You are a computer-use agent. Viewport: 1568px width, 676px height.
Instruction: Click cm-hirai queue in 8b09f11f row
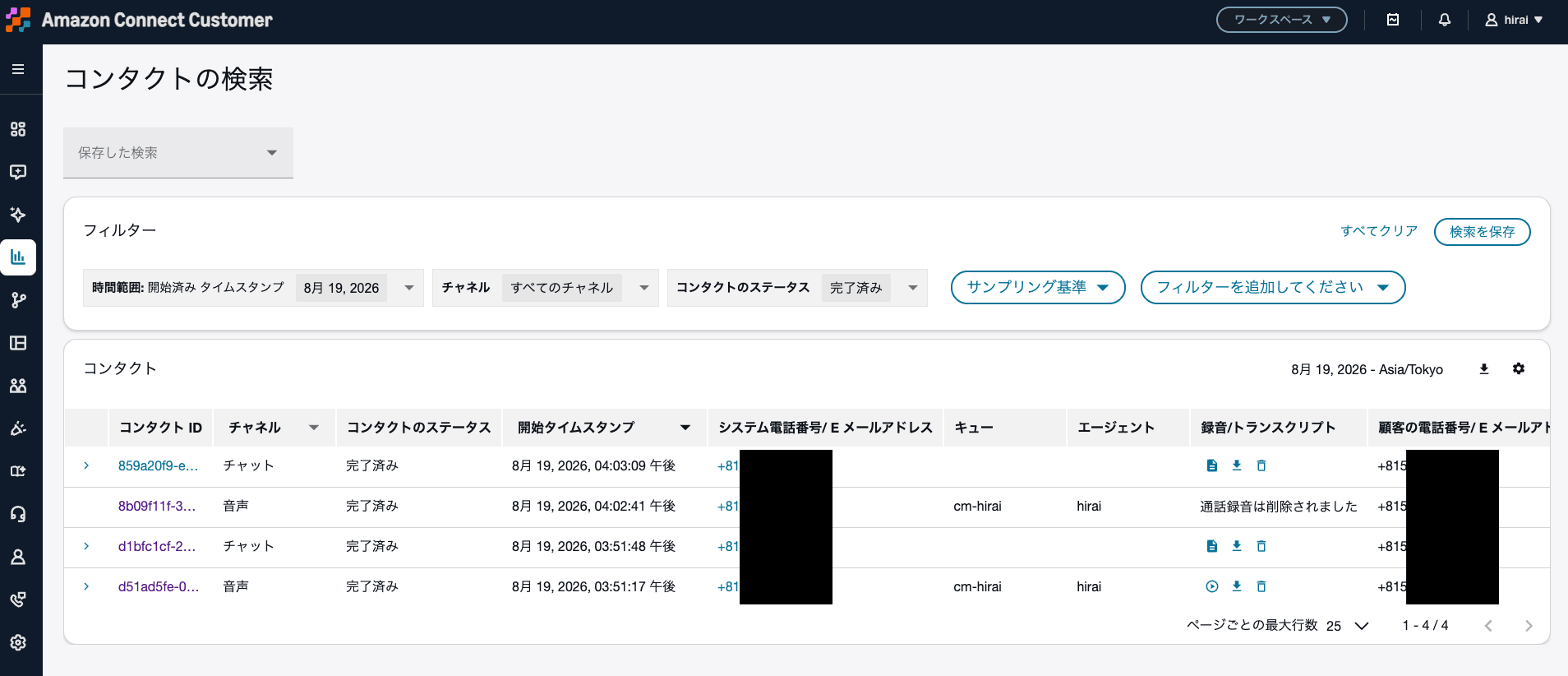click(978, 506)
